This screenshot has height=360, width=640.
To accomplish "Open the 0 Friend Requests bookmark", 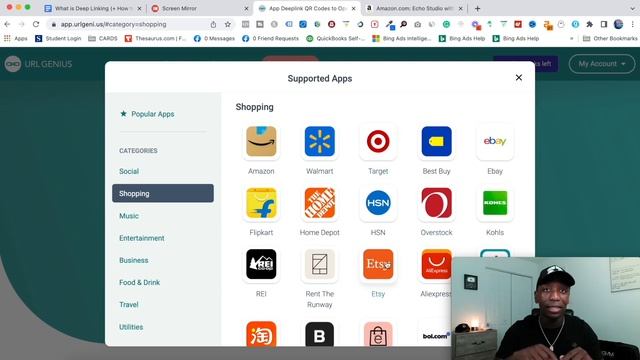I will [x=271, y=38].
